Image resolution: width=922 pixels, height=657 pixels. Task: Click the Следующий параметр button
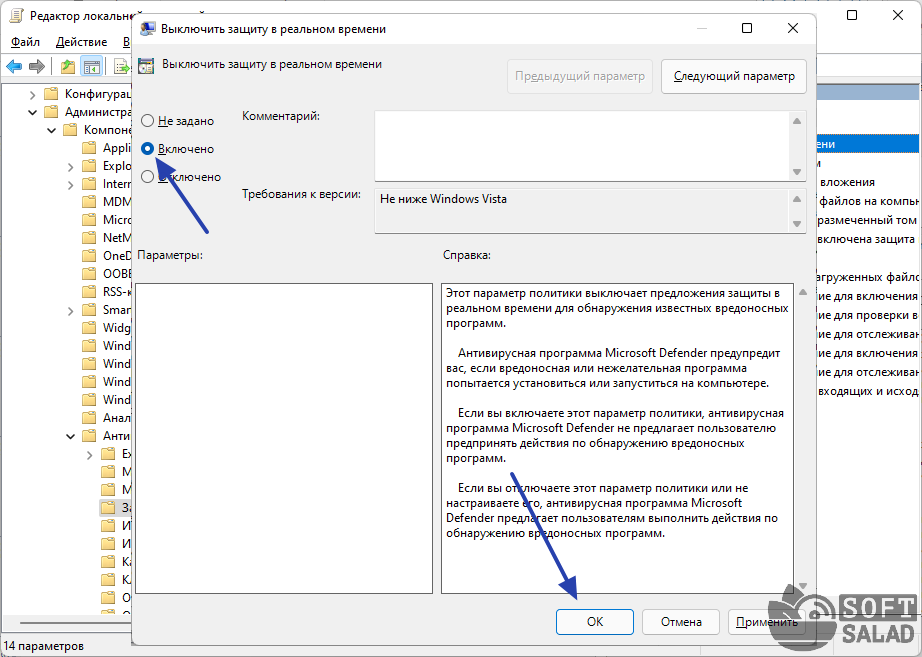[734, 76]
